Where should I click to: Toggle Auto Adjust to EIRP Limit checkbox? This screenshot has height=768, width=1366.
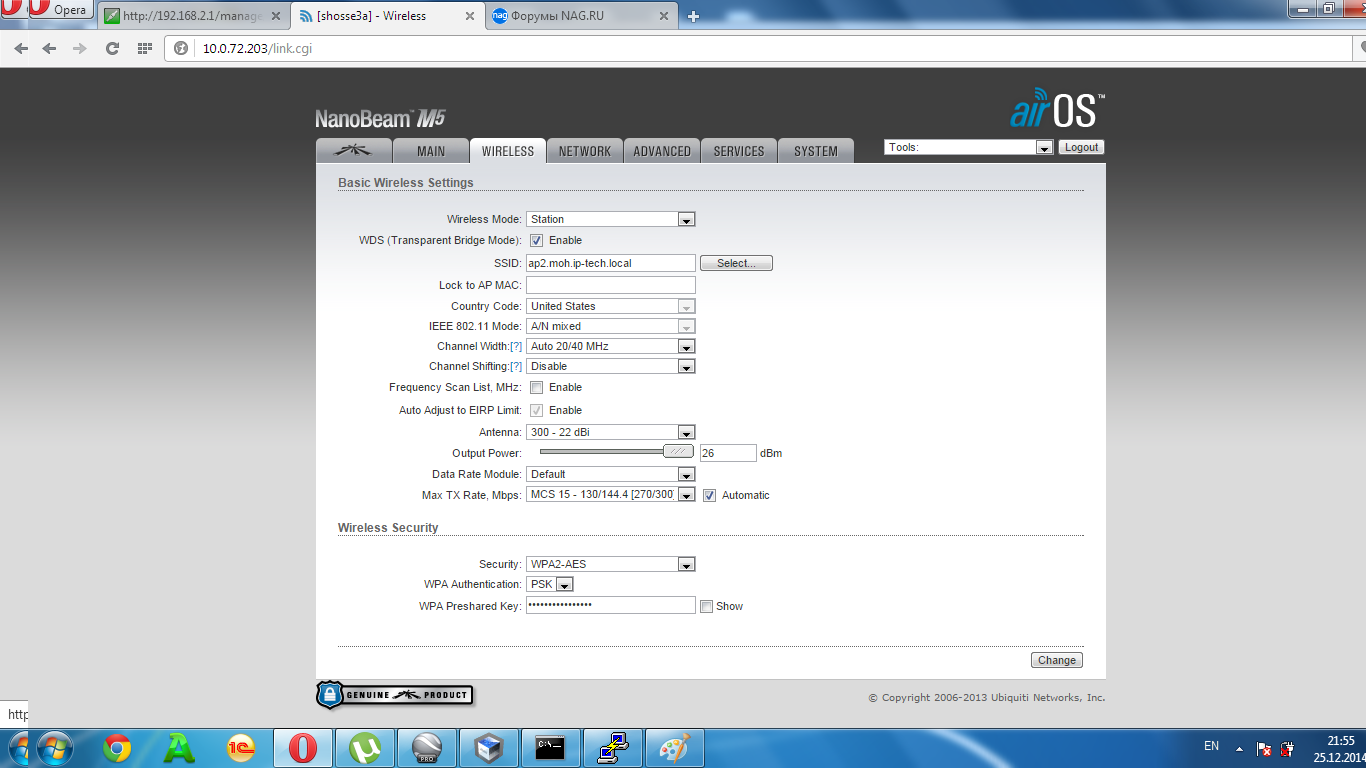(x=536, y=410)
